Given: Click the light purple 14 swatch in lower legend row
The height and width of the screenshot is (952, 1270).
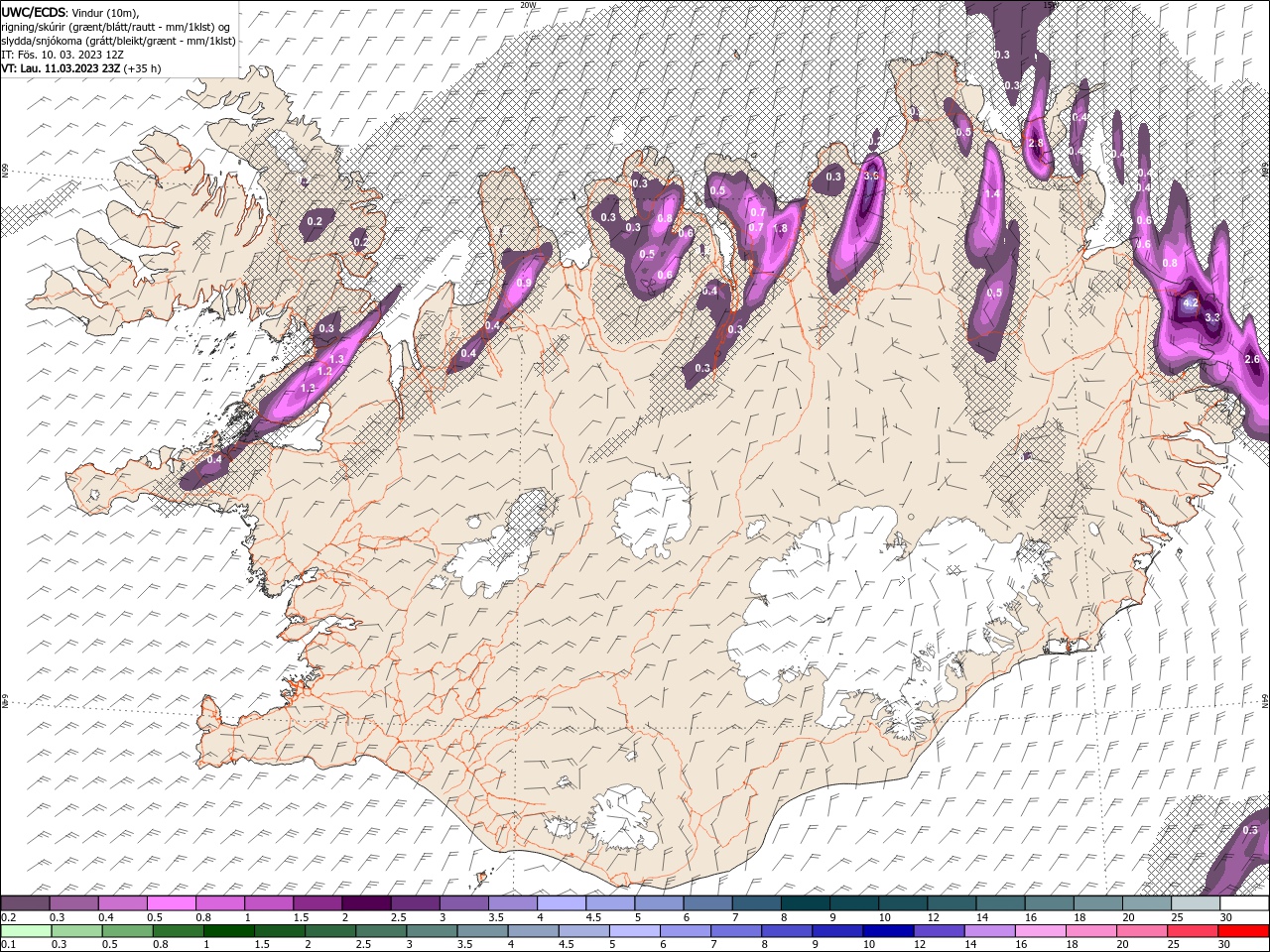Looking at the screenshot, I should [x=989, y=931].
